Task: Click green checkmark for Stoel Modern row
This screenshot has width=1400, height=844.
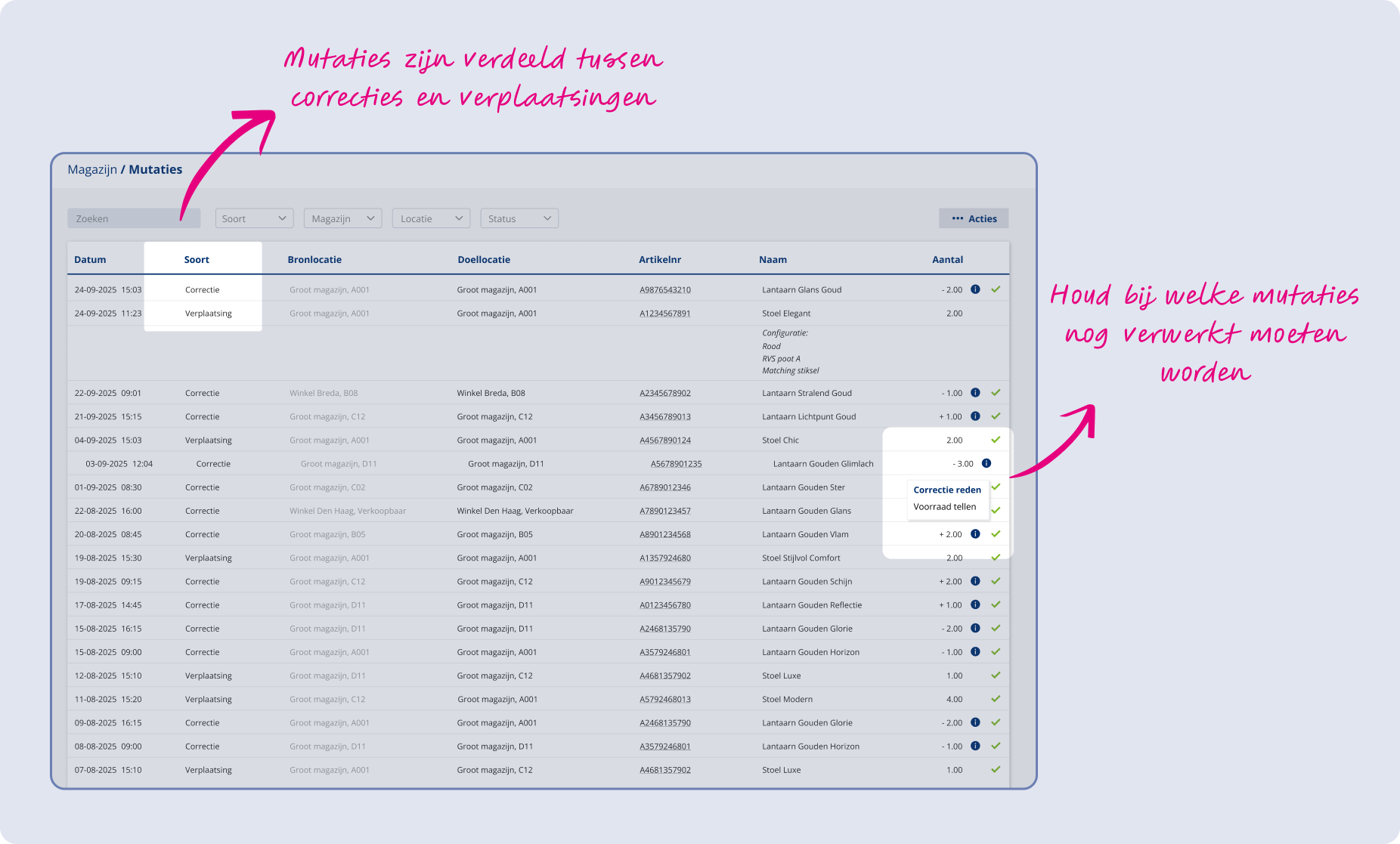Action: 996,699
